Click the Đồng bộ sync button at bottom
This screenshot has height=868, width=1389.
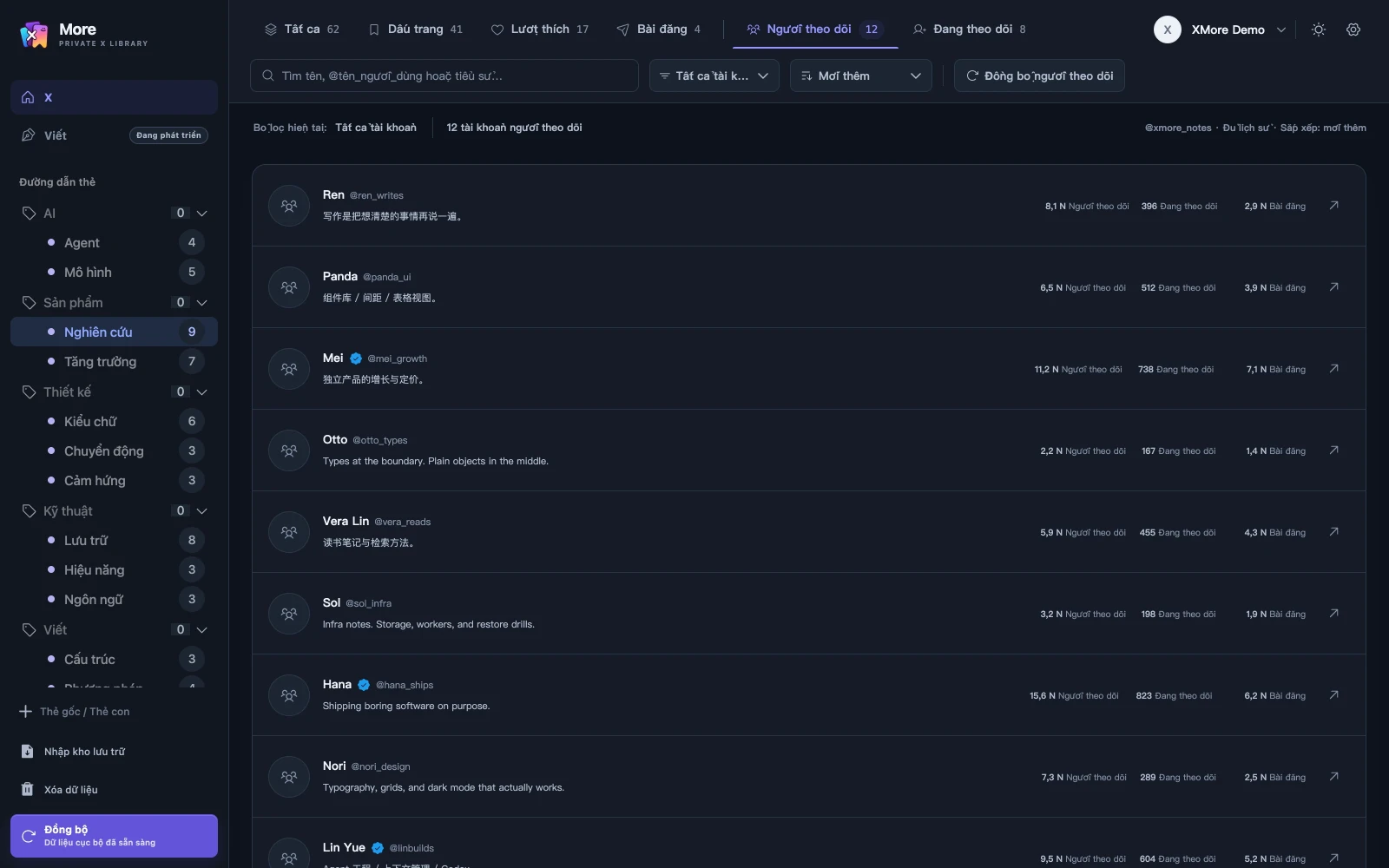[114, 836]
